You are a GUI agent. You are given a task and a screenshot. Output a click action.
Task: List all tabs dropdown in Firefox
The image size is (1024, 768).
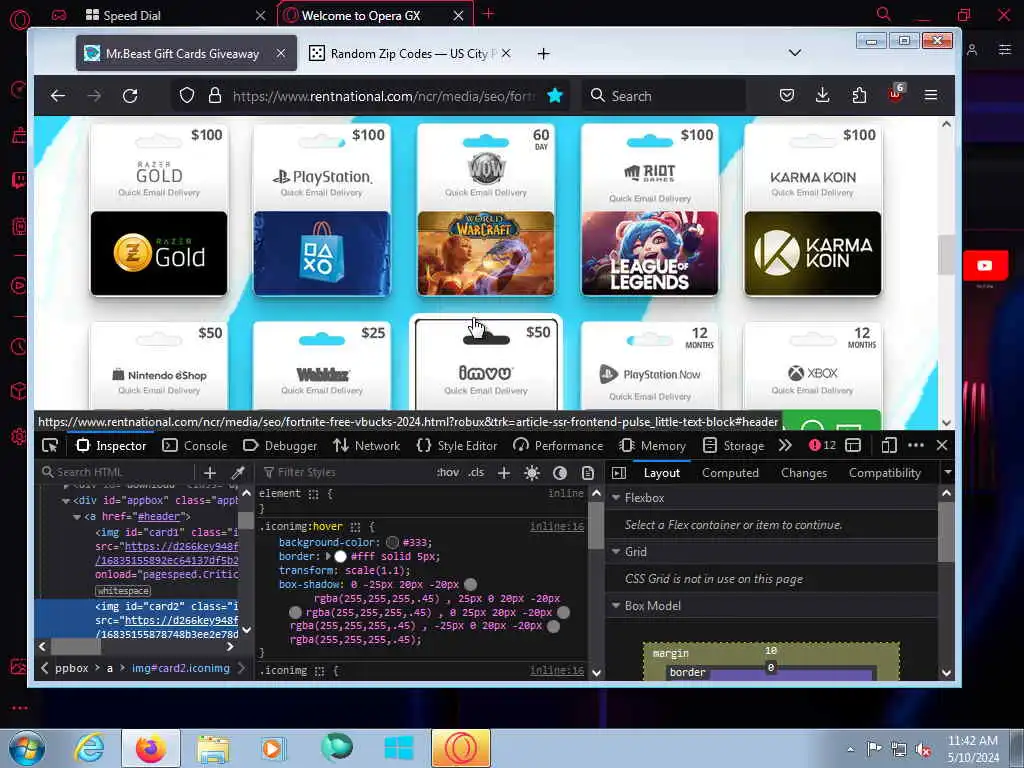795,53
